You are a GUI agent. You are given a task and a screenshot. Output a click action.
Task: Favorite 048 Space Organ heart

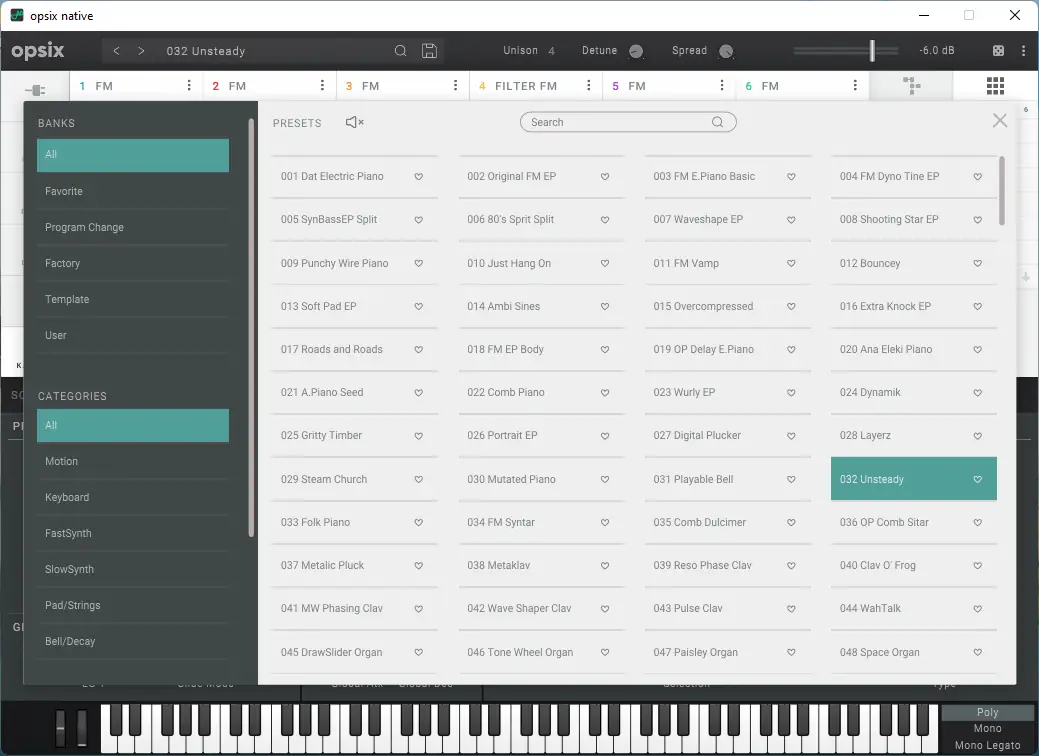(x=977, y=653)
